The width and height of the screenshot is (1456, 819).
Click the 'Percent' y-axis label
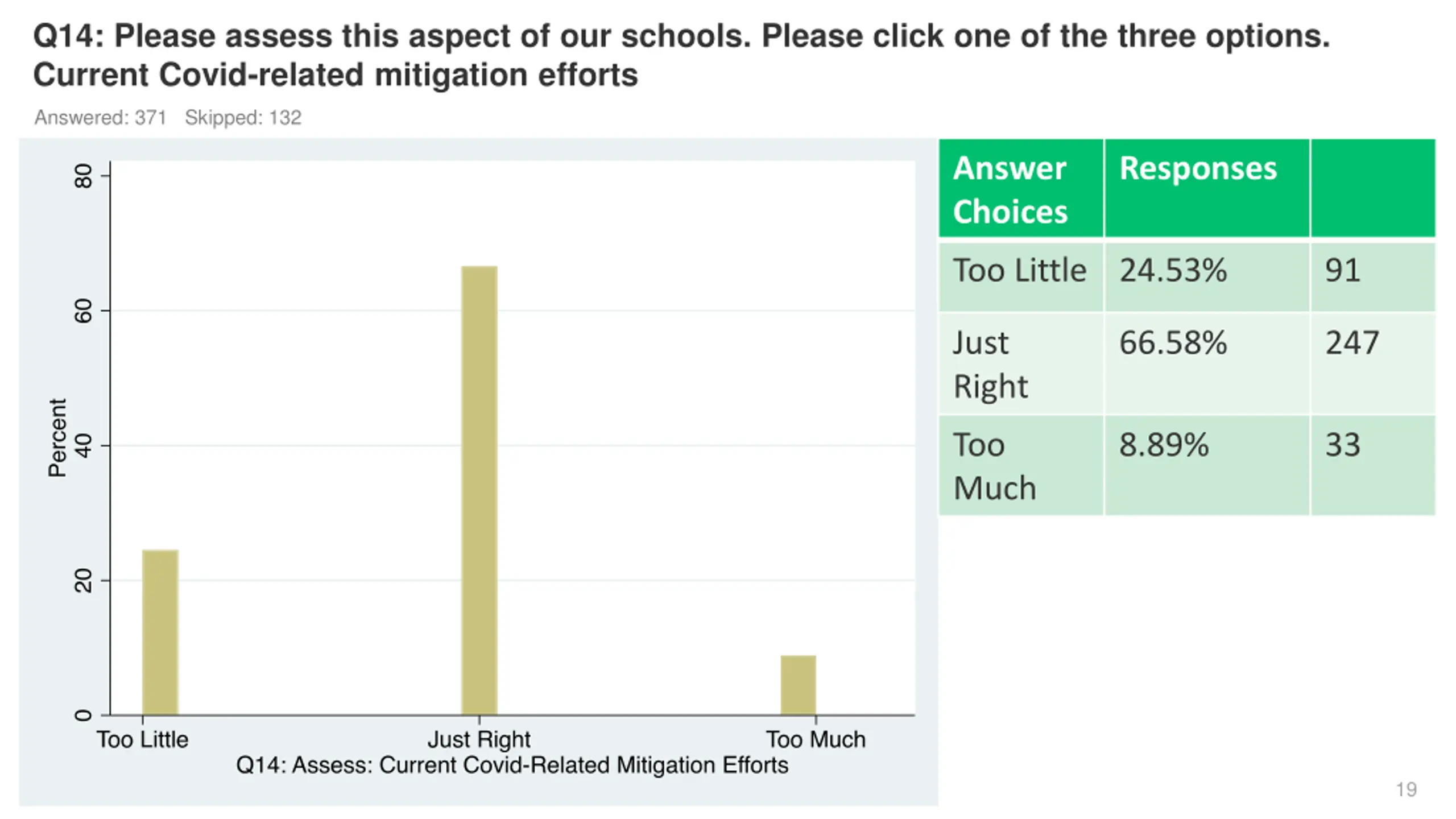pyautogui.click(x=57, y=437)
